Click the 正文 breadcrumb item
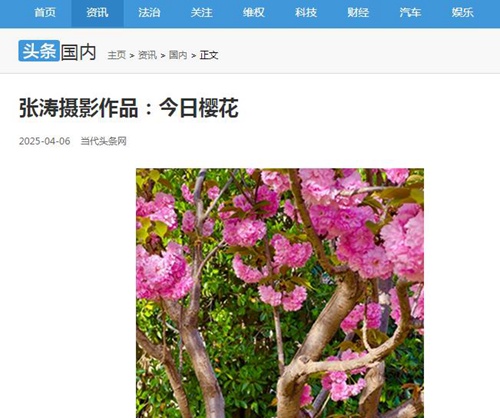This screenshot has width=500, height=418. point(209,55)
